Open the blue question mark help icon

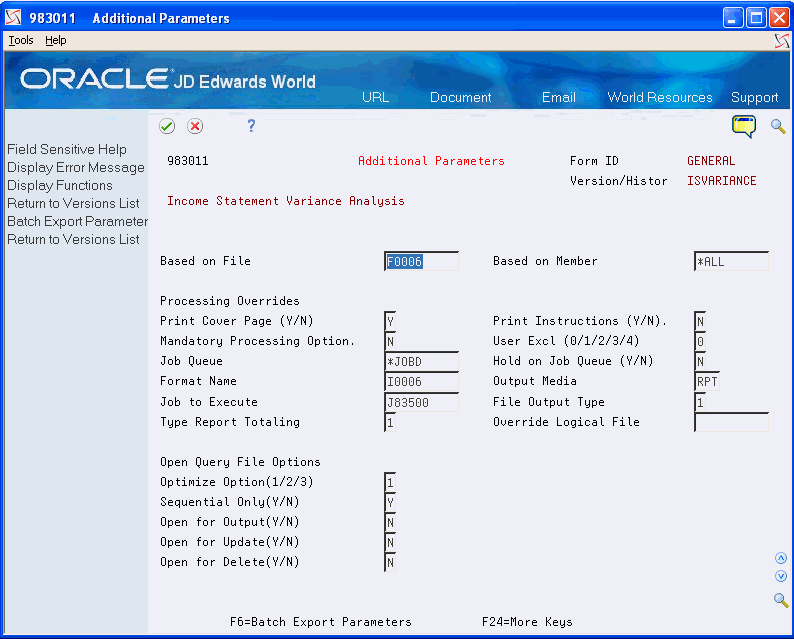[x=251, y=126]
